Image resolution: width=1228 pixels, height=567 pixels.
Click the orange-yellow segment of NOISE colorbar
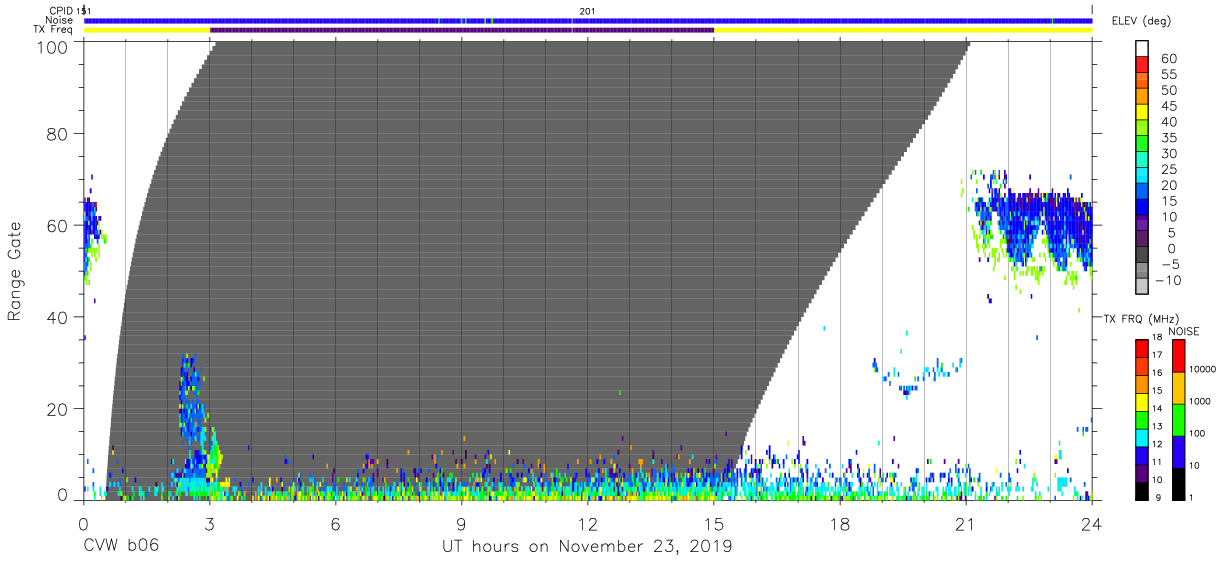point(1179,387)
